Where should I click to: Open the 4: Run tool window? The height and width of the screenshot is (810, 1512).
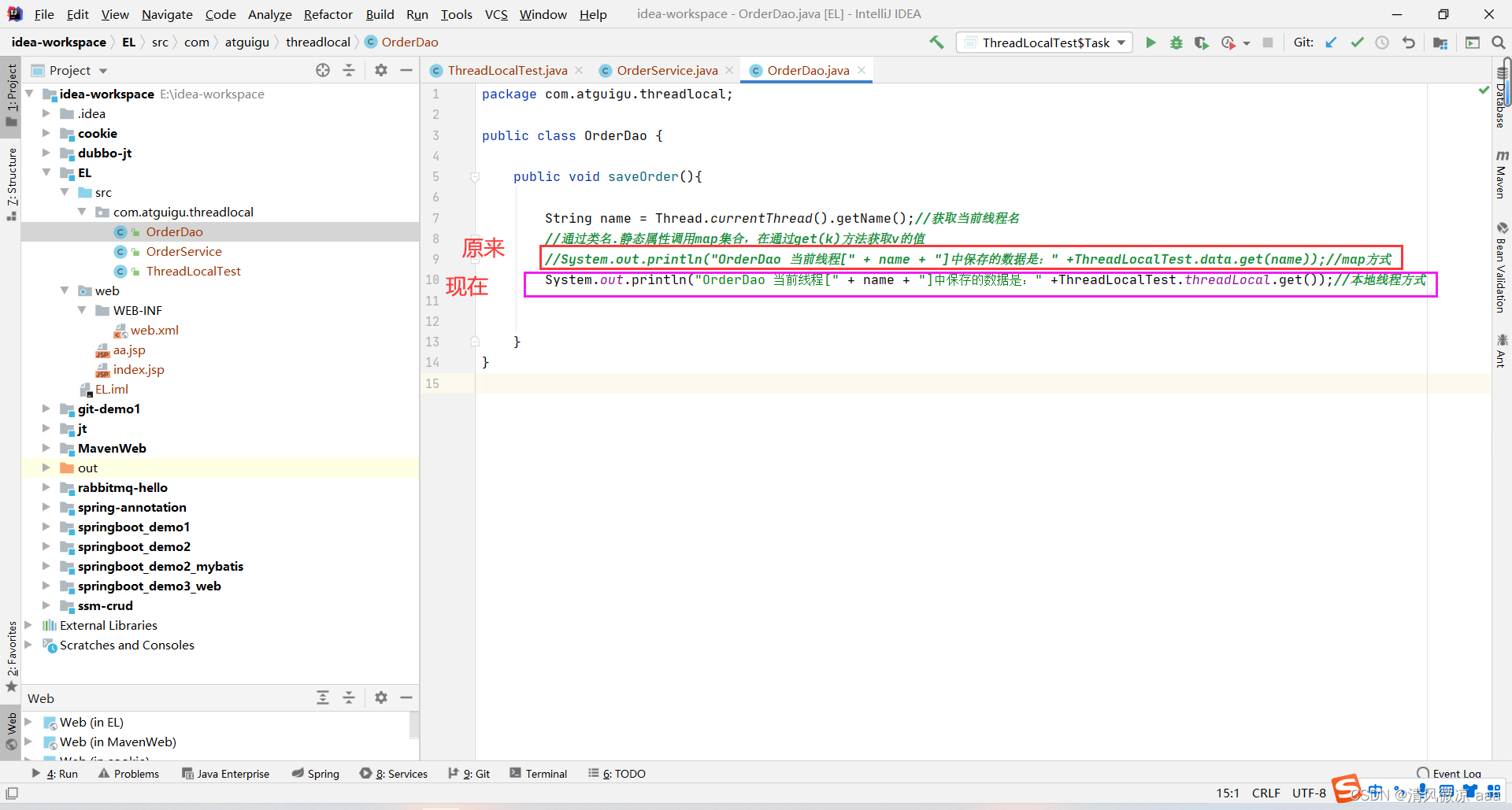click(55, 774)
